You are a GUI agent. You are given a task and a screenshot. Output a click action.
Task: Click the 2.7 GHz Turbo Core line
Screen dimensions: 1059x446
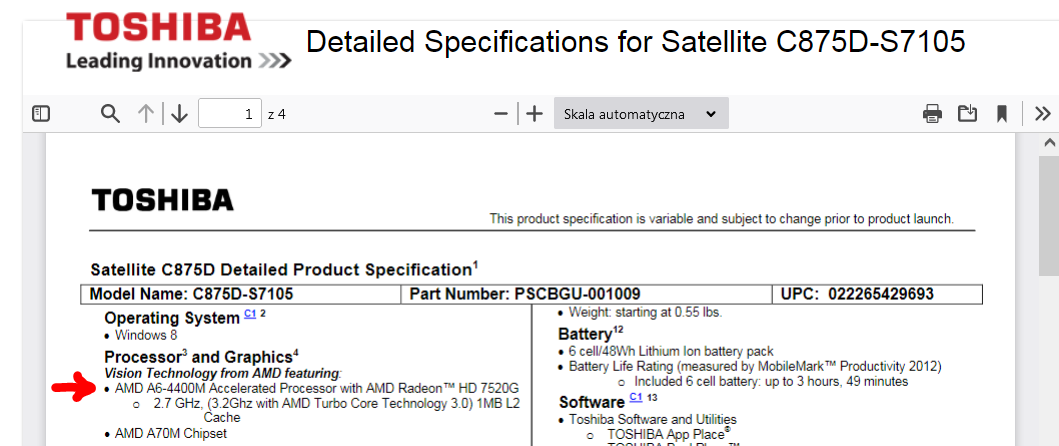[x=337, y=403]
